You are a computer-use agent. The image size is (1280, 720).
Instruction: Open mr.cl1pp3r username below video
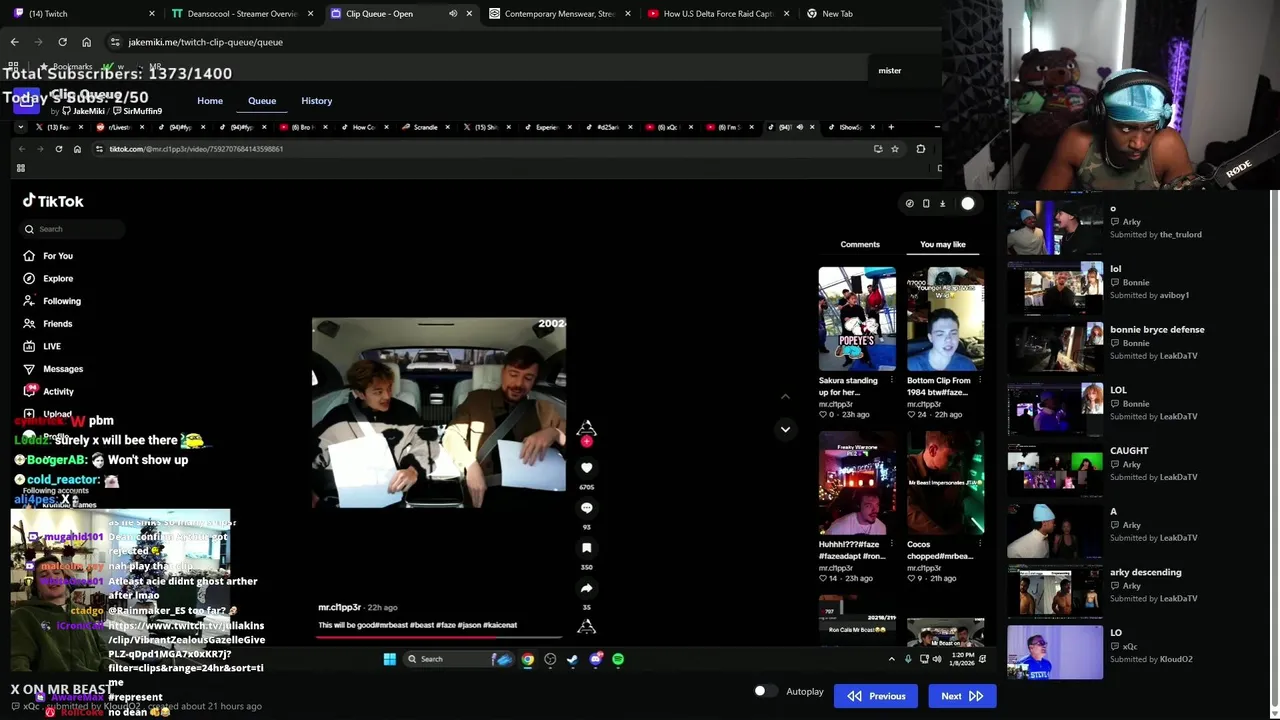339,607
